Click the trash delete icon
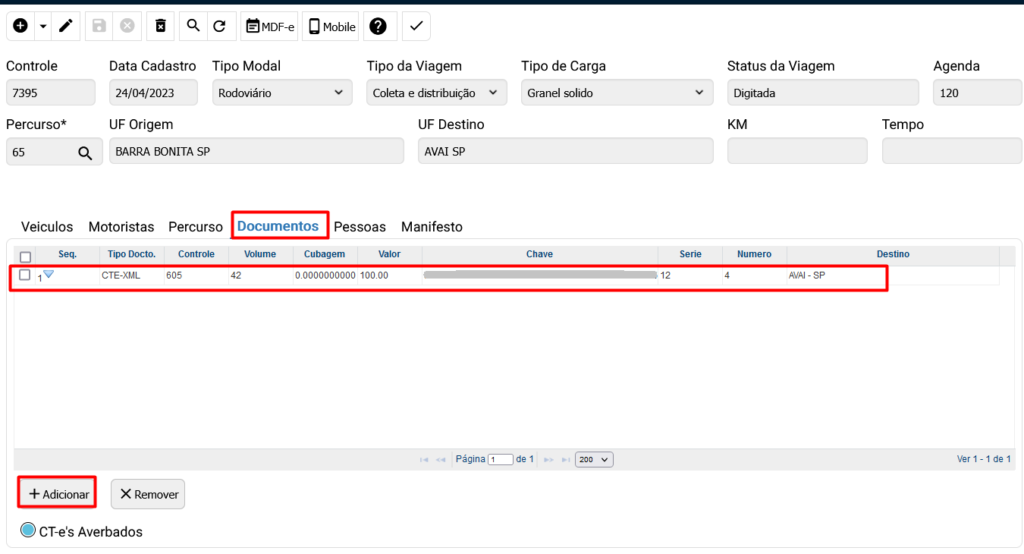The image size is (1024, 554). click(160, 27)
